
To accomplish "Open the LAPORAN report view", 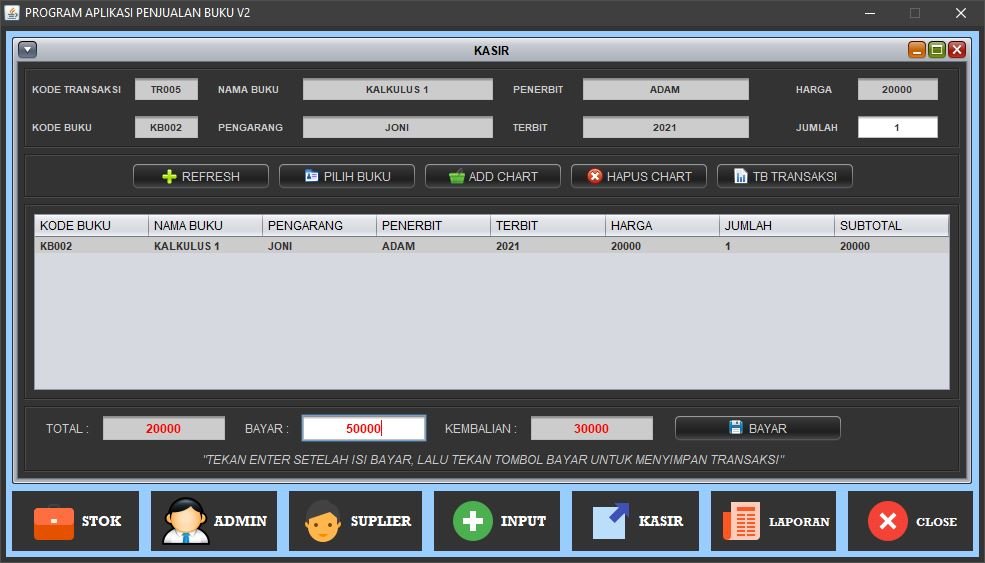I will pyautogui.click(x=774, y=521).
